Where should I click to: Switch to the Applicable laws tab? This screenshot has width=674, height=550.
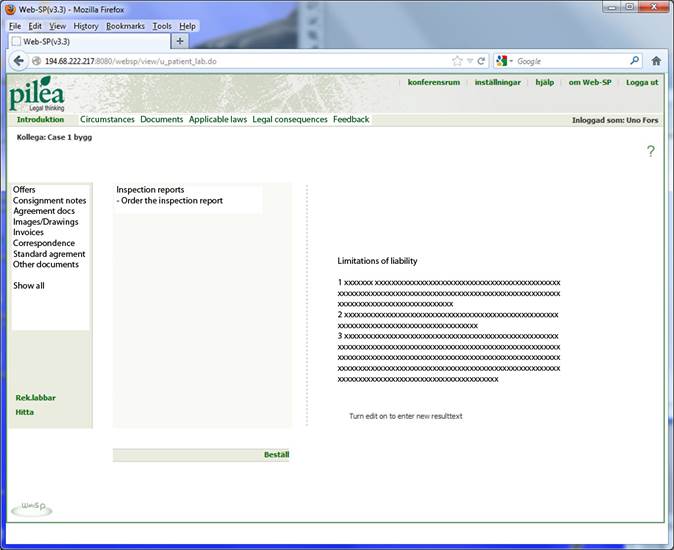click(x=217, y=120)
